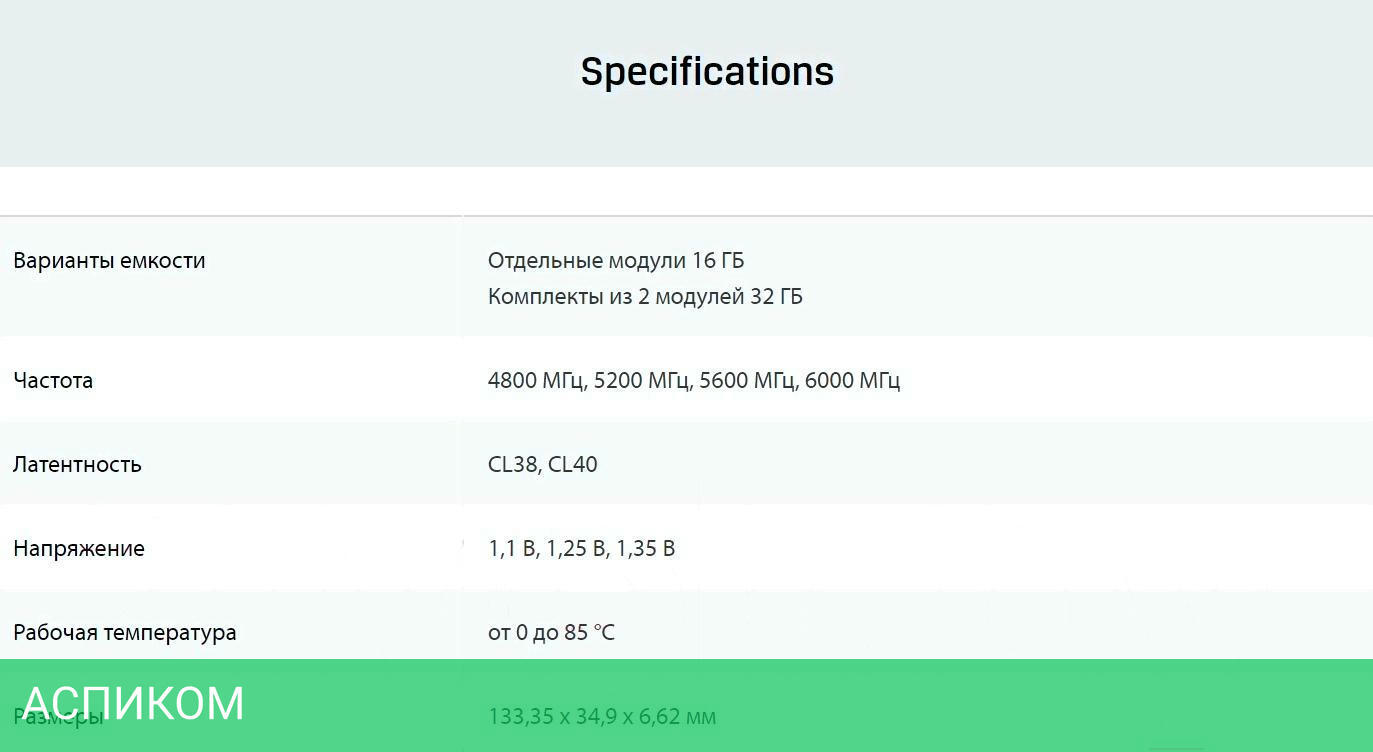The width and height of the screenshot is (1373, 752).
Task: Click the Отдельные модули 16 ГБ value
Action: coord(616,261)
